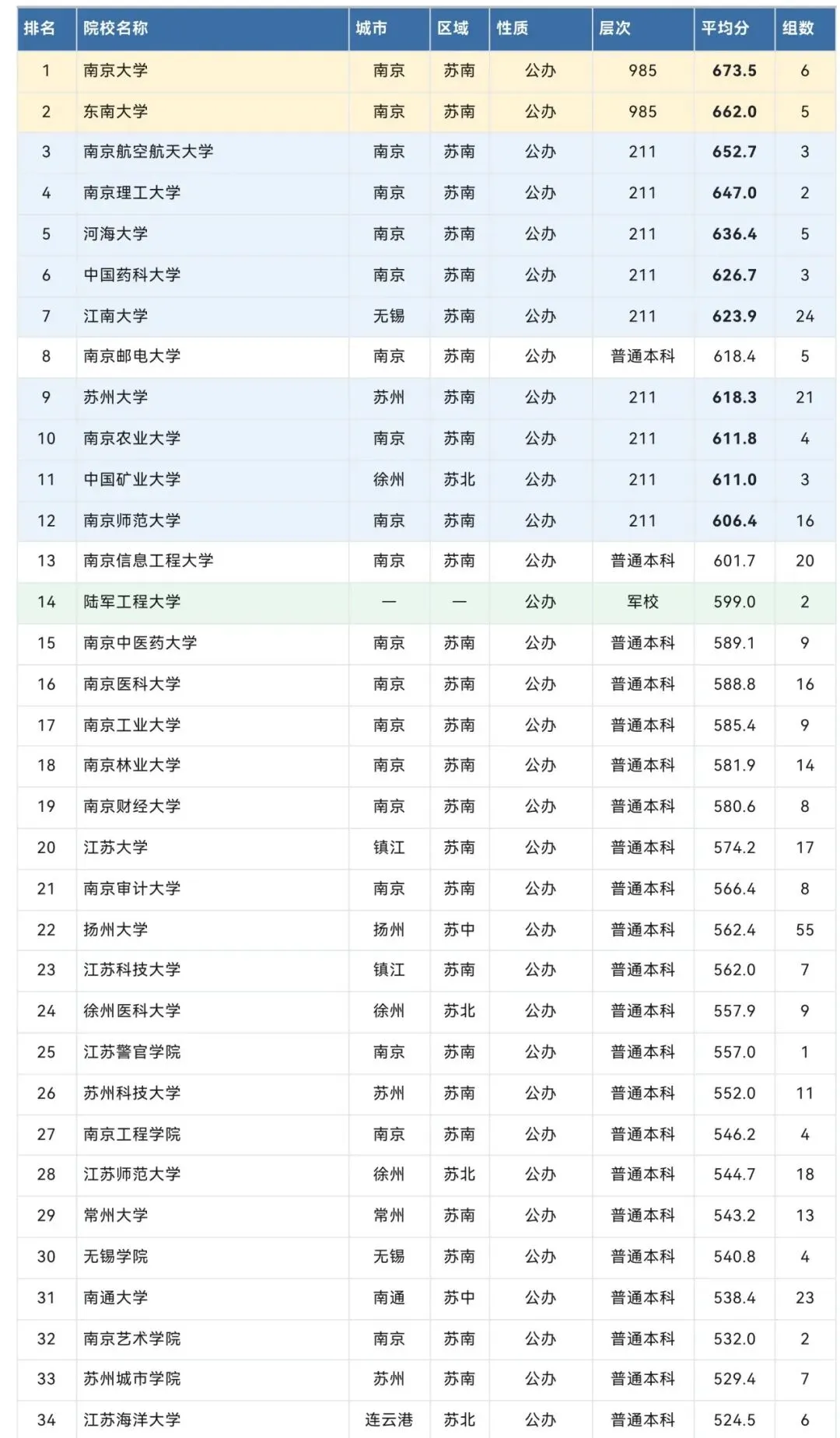Select the 江南大学 cell
Screen dimensions: 840x1438
(x=212, y=317)
